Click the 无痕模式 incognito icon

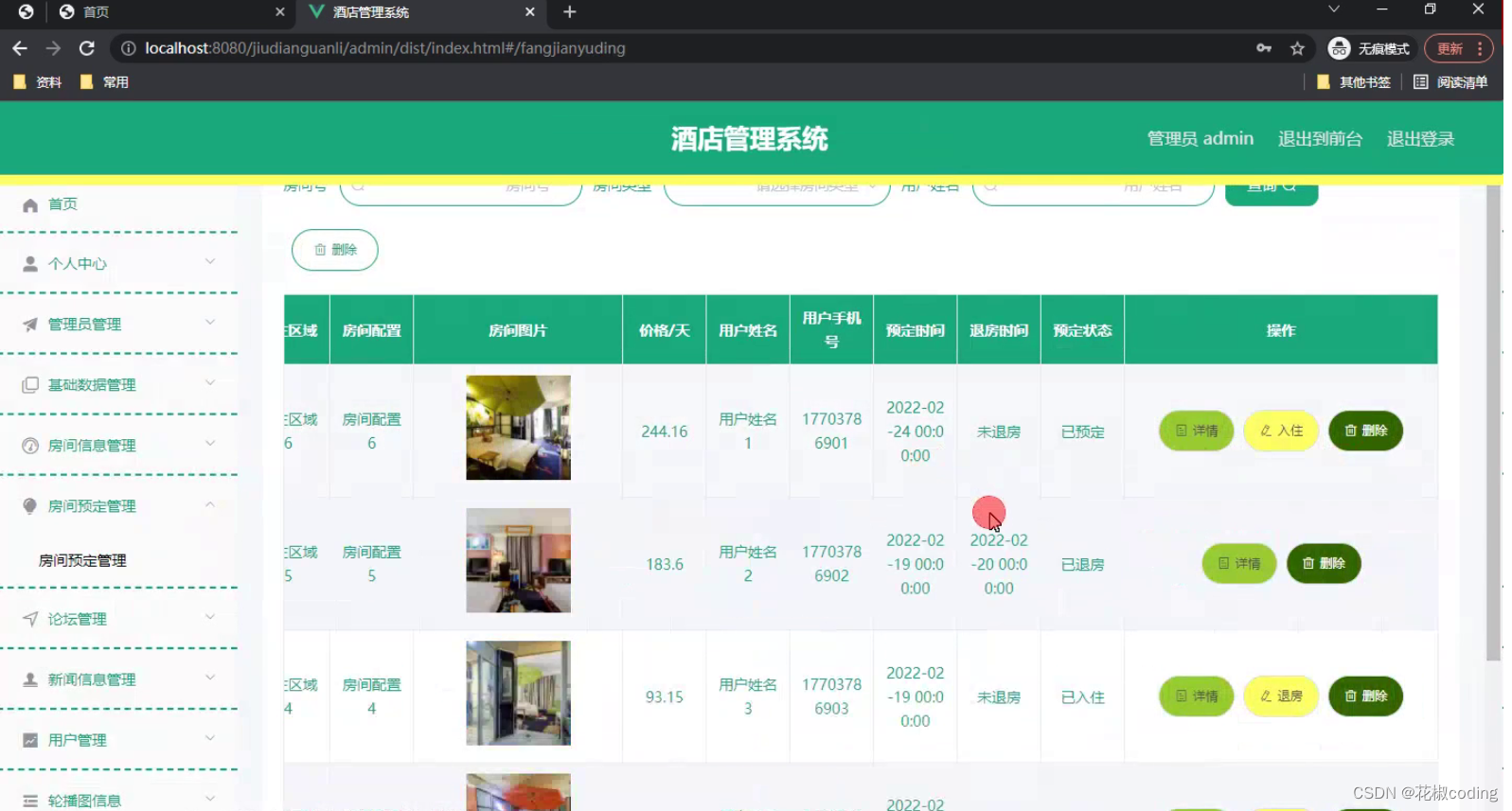coord(1339,48)
